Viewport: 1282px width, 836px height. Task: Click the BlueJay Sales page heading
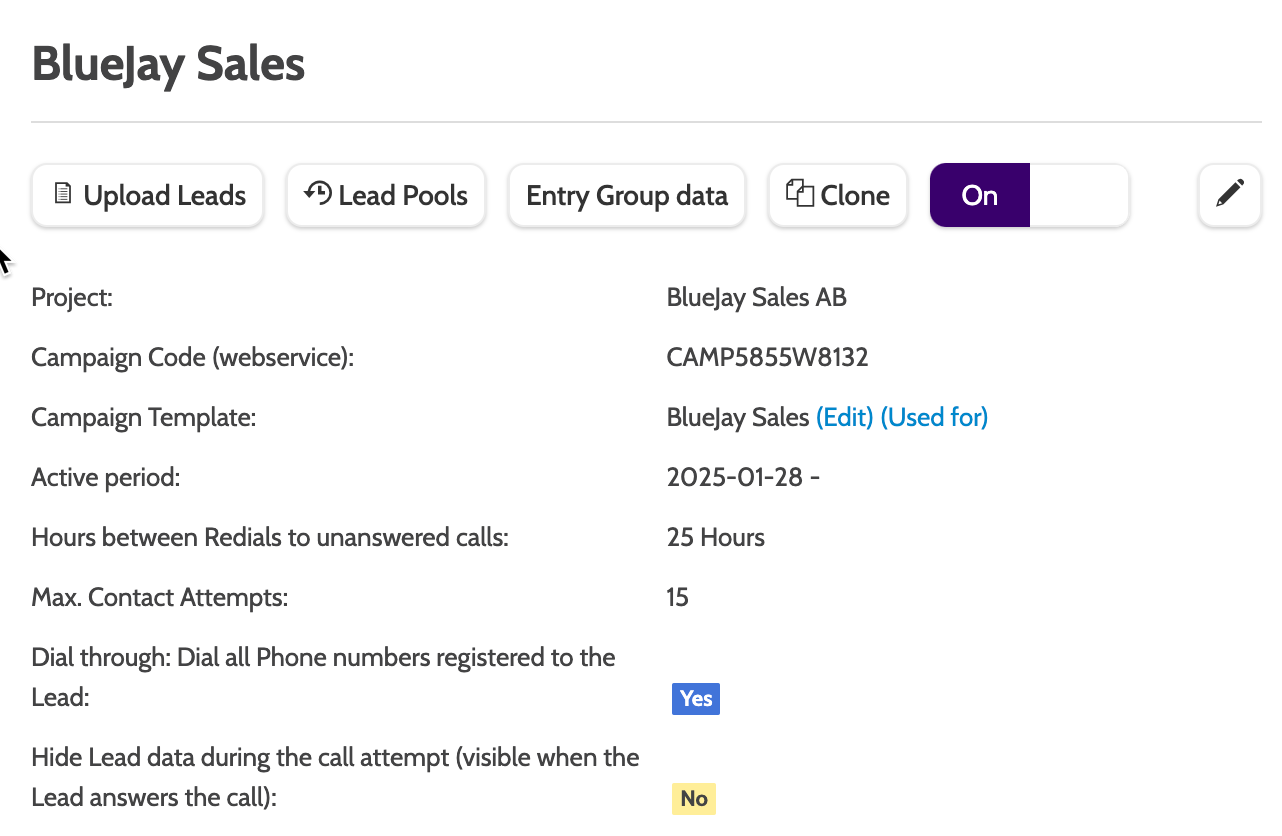coord(168,64)
